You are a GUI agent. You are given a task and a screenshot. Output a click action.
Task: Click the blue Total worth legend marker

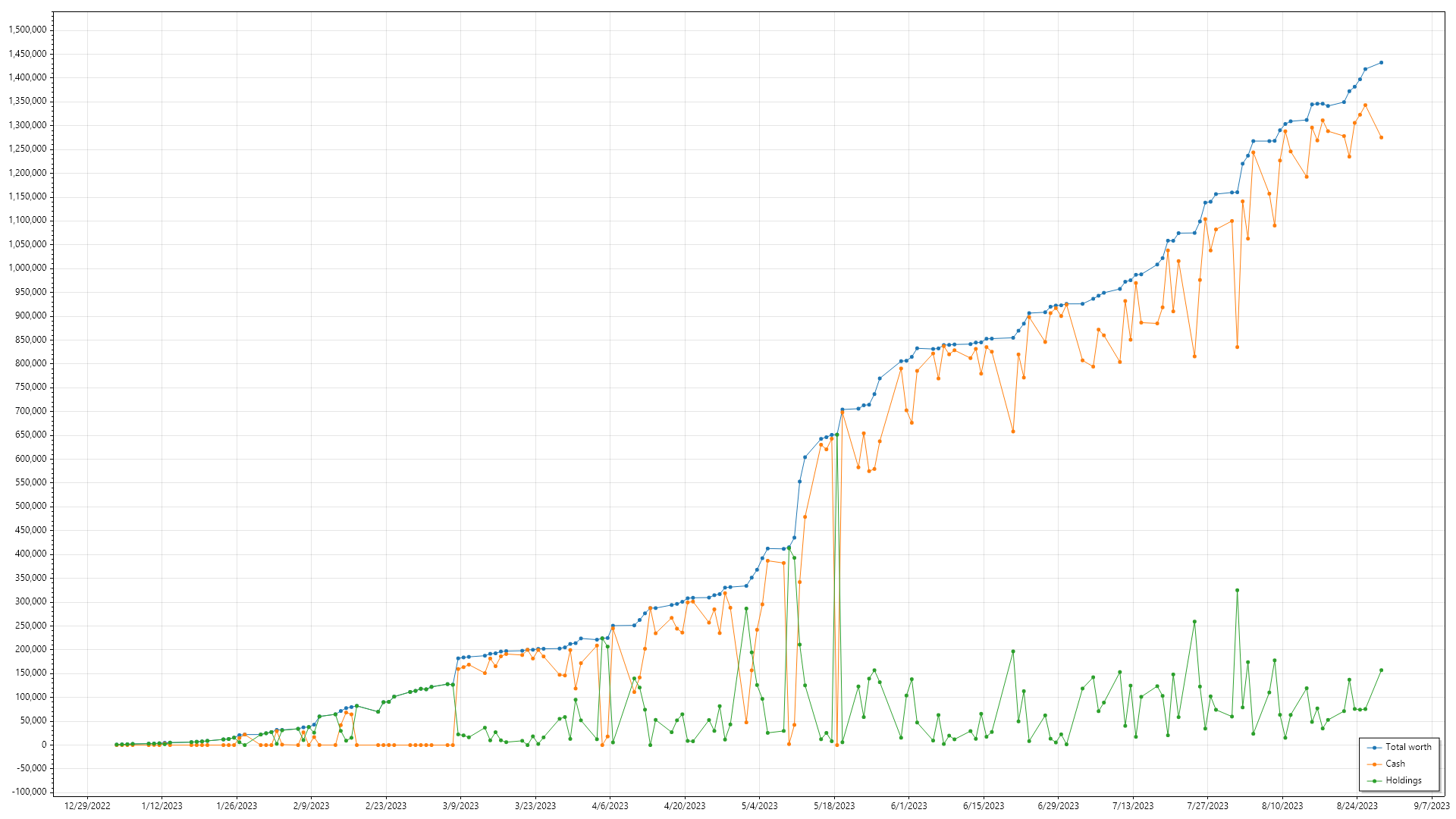(x=1374, y=748)
